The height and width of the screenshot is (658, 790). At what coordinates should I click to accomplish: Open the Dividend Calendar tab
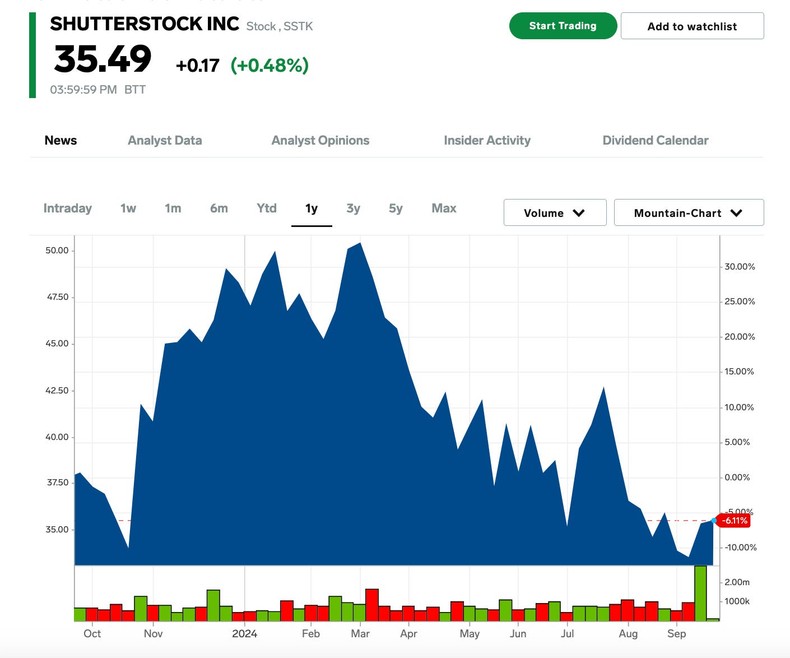655,140
